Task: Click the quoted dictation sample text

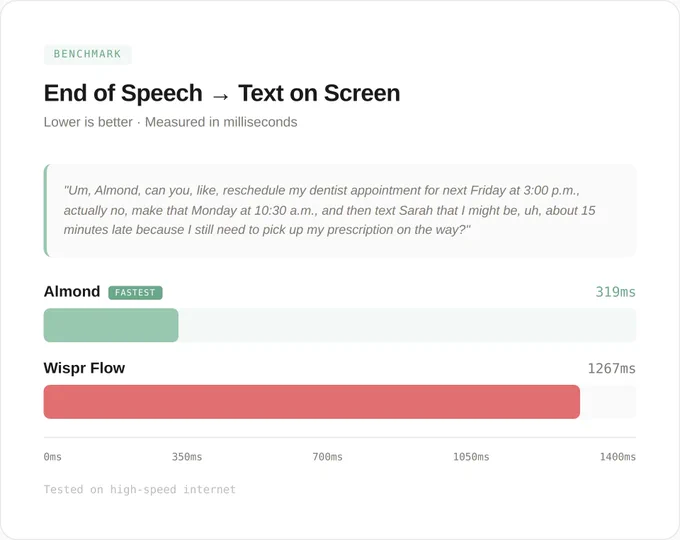Action: click(x=330, y=210)
